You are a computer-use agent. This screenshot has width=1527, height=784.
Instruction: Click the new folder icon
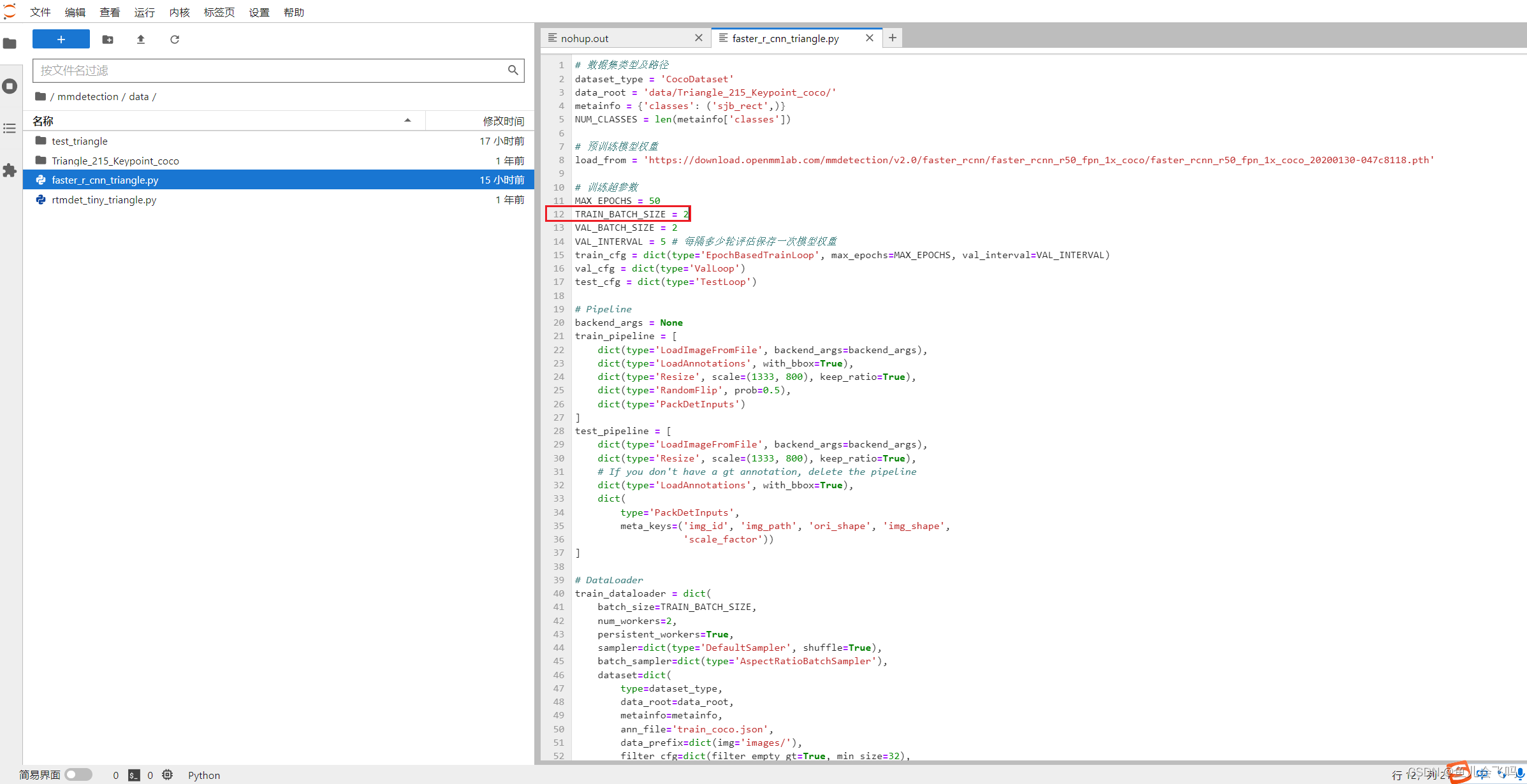(108, 40)
